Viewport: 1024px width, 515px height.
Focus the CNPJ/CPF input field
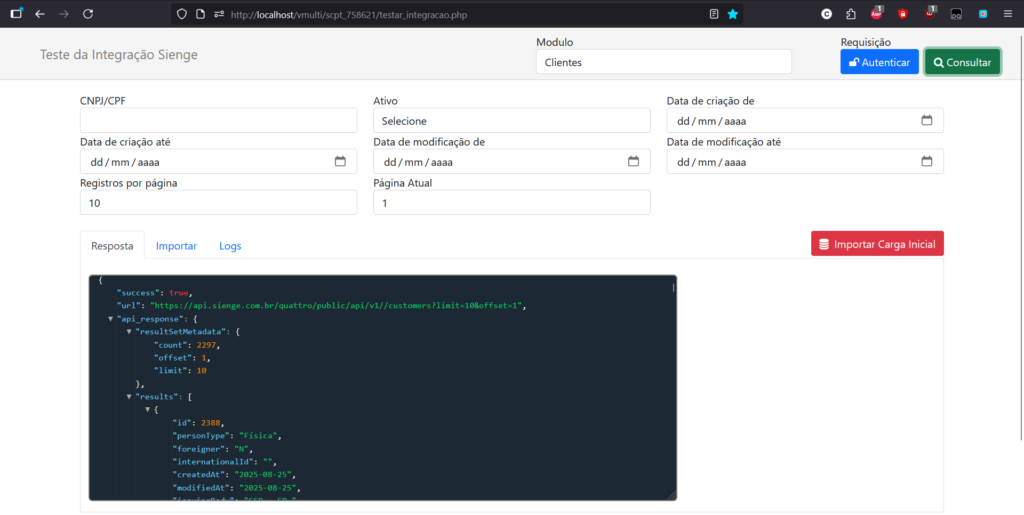218,120
